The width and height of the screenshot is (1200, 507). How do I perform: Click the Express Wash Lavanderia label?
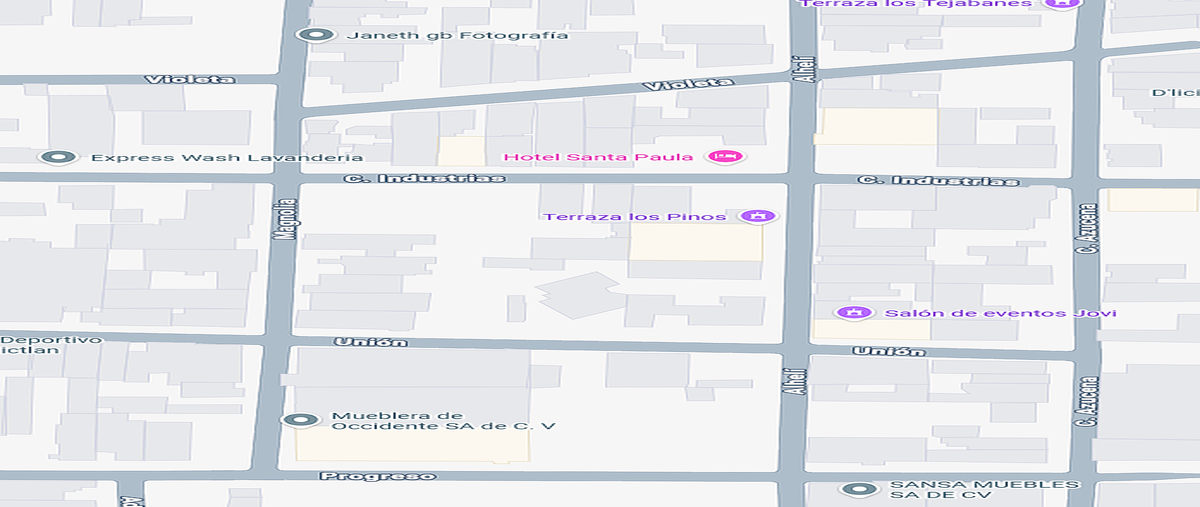coord(226,158)
